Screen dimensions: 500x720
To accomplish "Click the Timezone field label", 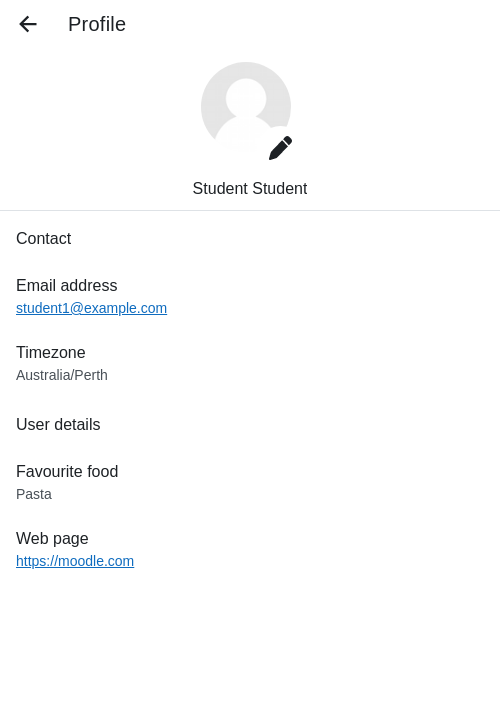I will point(51,353).
